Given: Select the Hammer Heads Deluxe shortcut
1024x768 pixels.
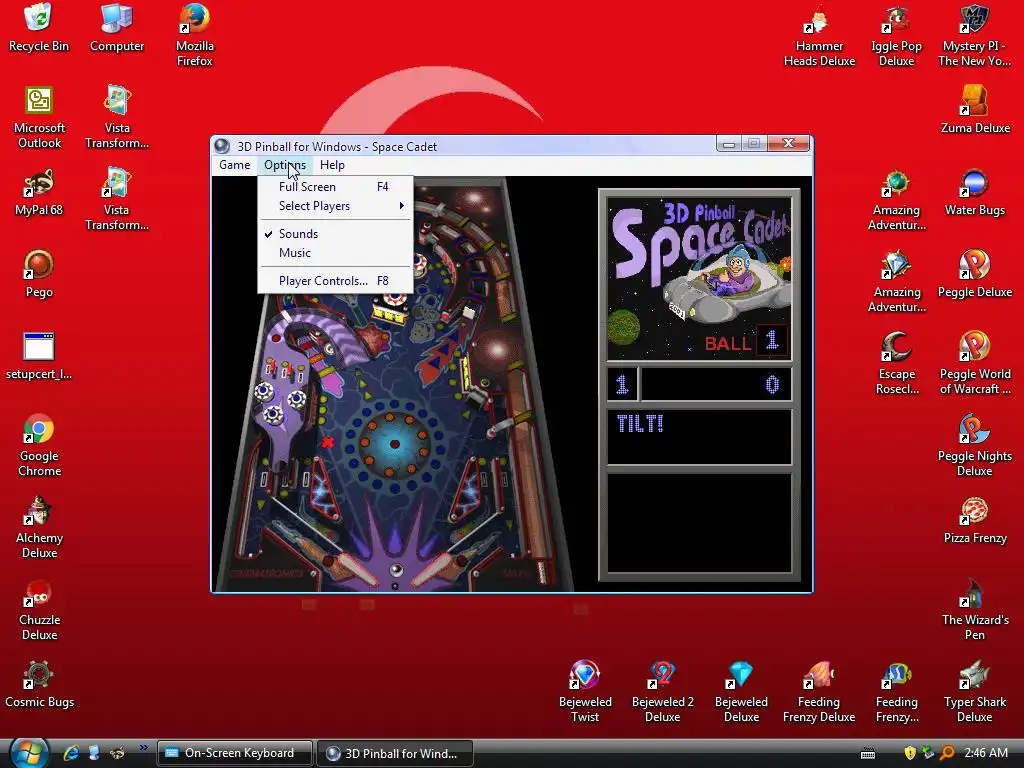Looking at the screenshot, I should click(819, 35).
